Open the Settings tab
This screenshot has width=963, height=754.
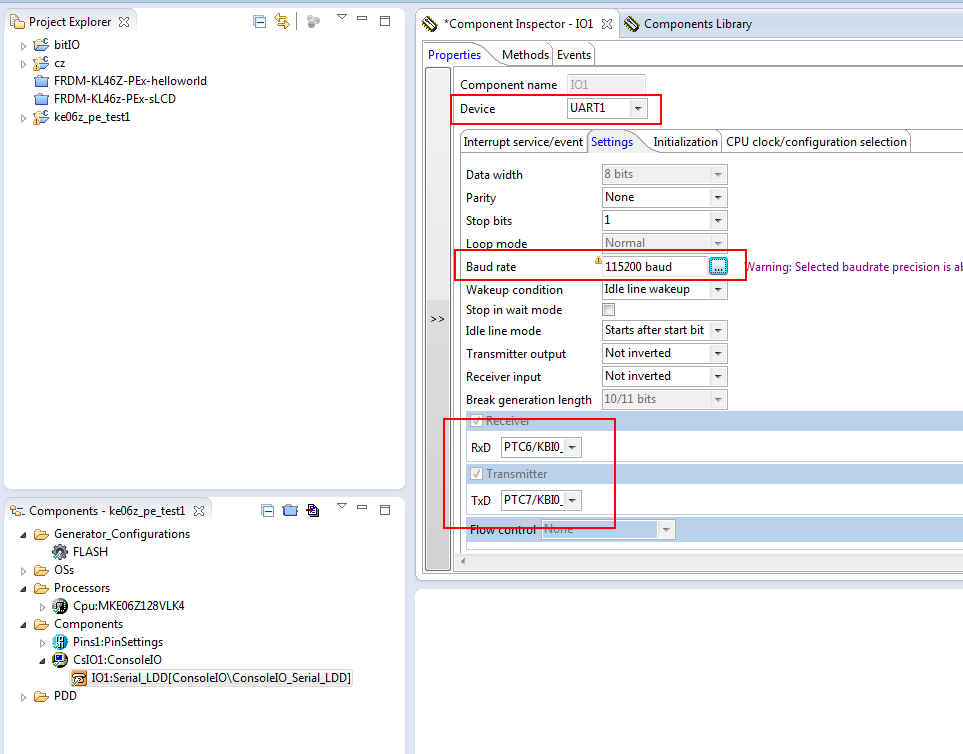(612, 142)
